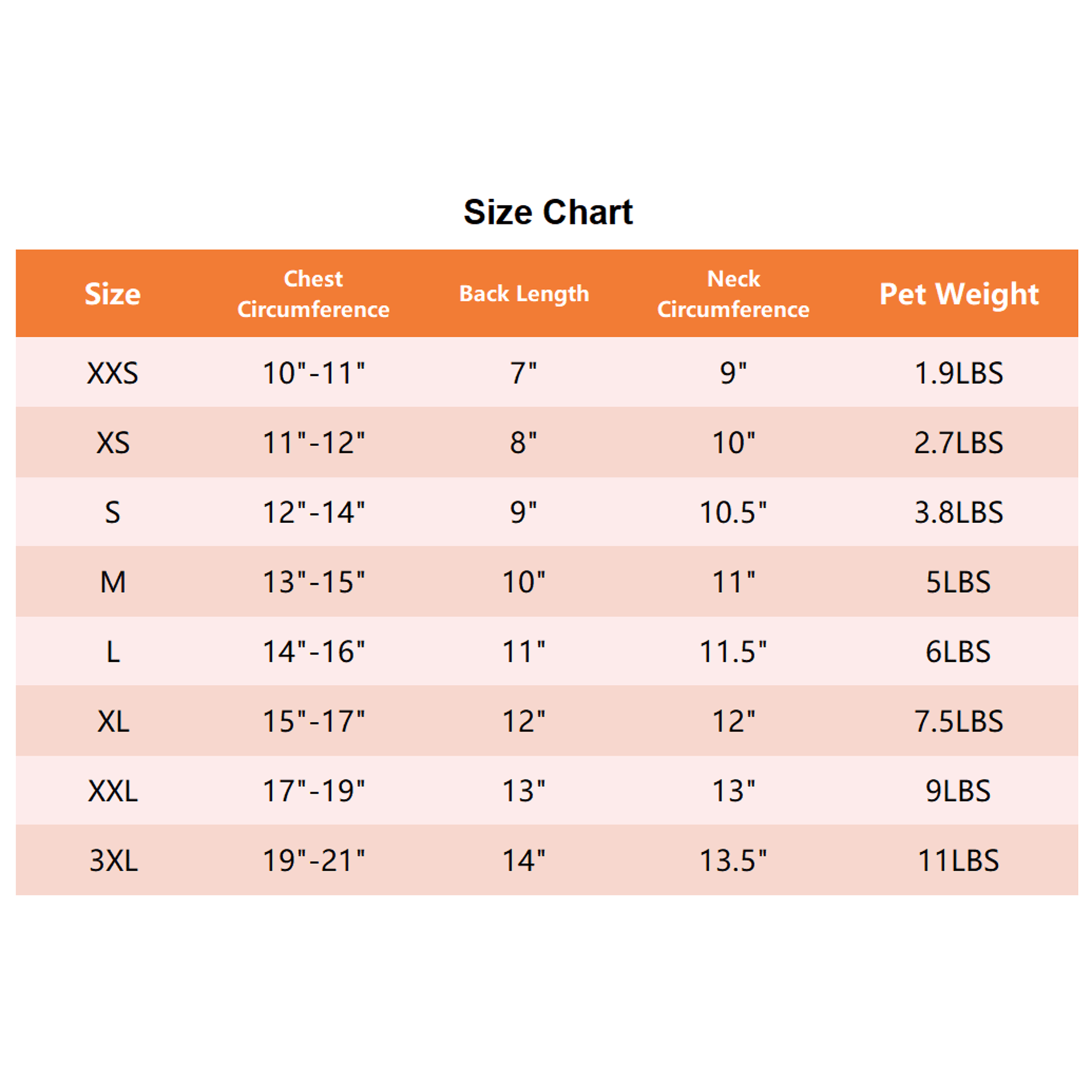This screenshot has height=1092, width=1092.
Task: Select the 10.5" neck circumference cell
Action: point(733,513)
